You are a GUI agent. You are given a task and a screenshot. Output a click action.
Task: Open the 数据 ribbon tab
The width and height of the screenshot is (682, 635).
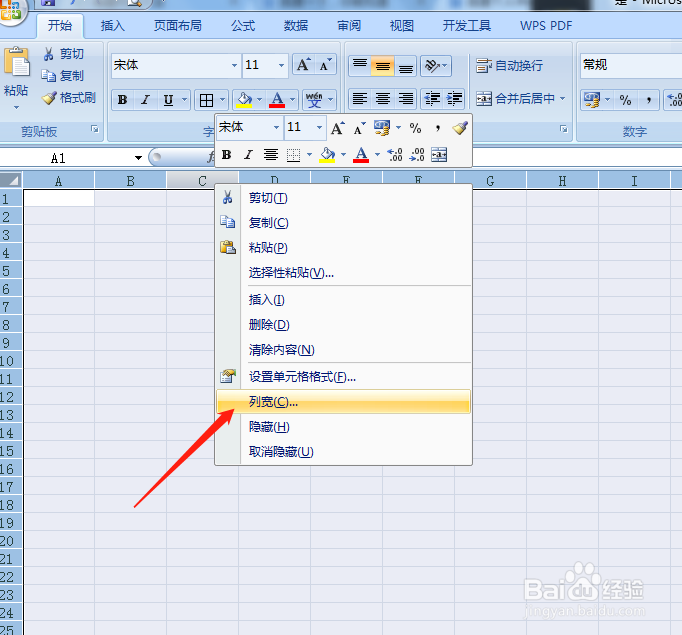point(296,26)
